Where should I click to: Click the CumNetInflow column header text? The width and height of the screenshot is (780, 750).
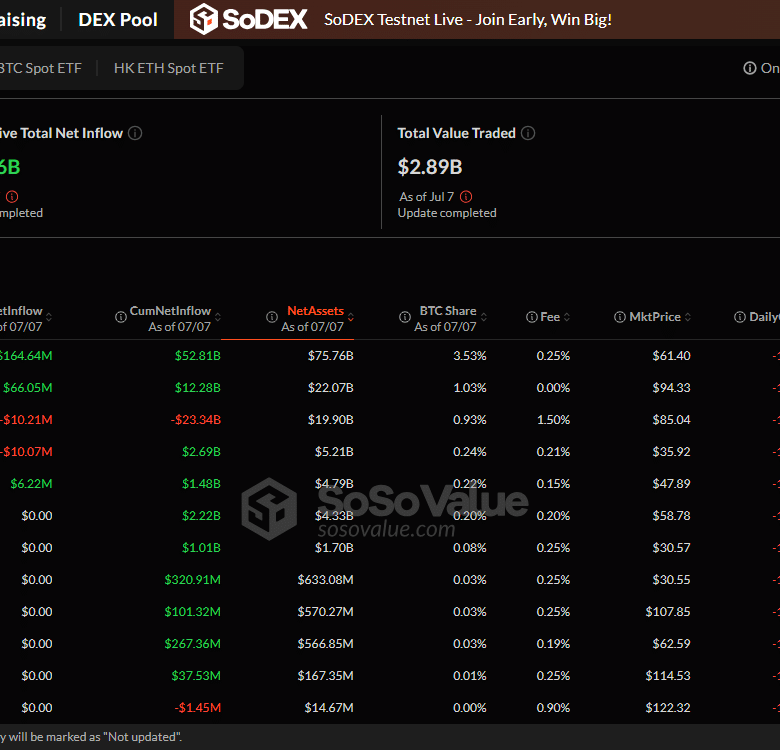[x=170, y=311]
